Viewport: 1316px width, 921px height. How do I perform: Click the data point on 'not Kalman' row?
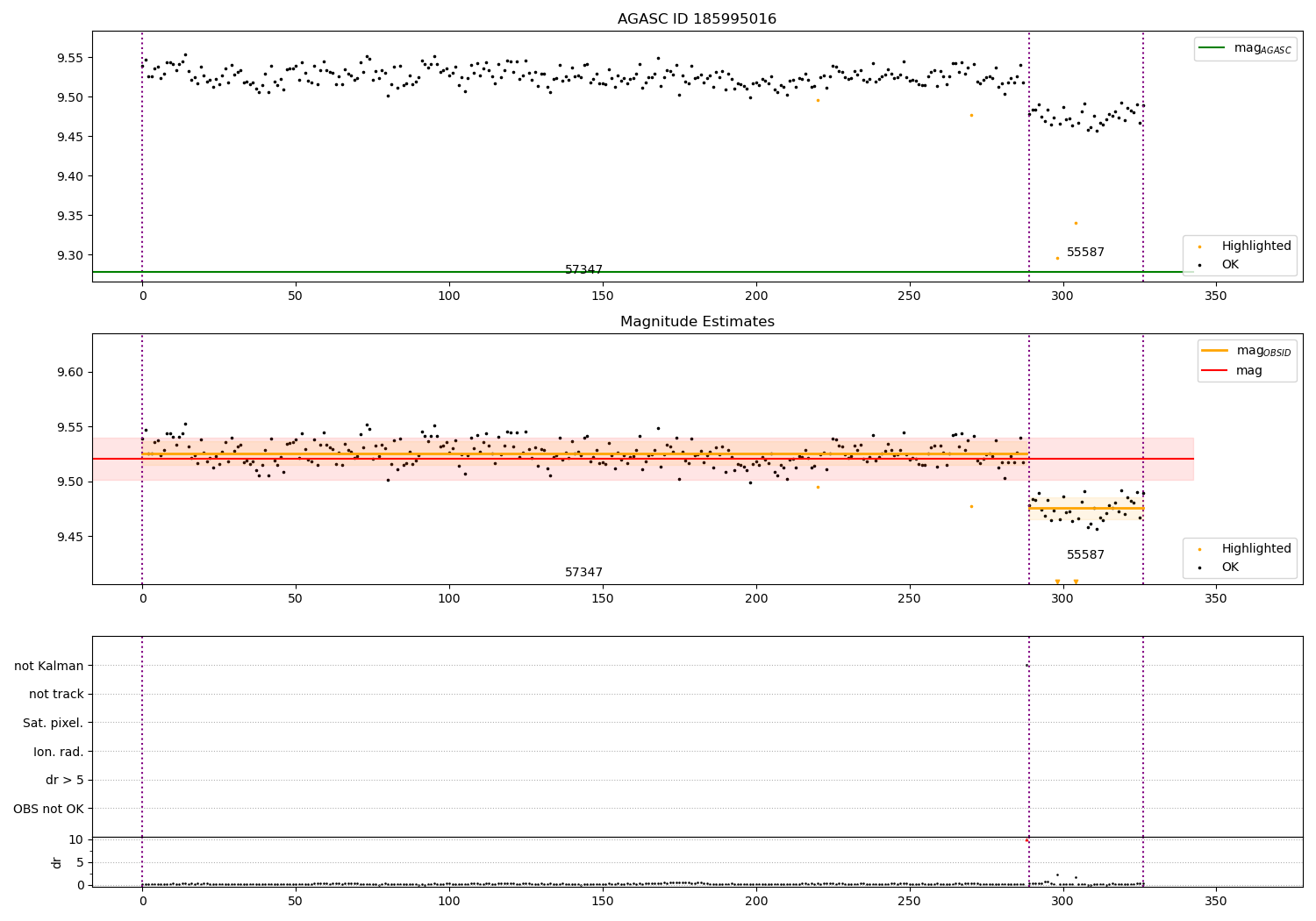click(x=1027, y=666)
